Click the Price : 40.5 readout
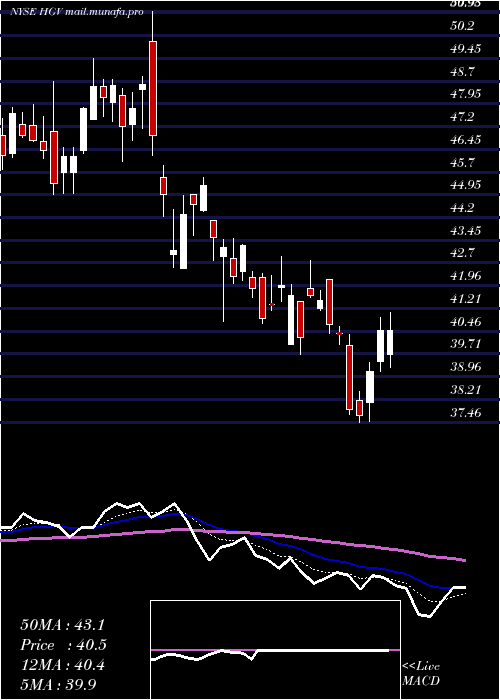500x700 pixels. coord(63,645)
